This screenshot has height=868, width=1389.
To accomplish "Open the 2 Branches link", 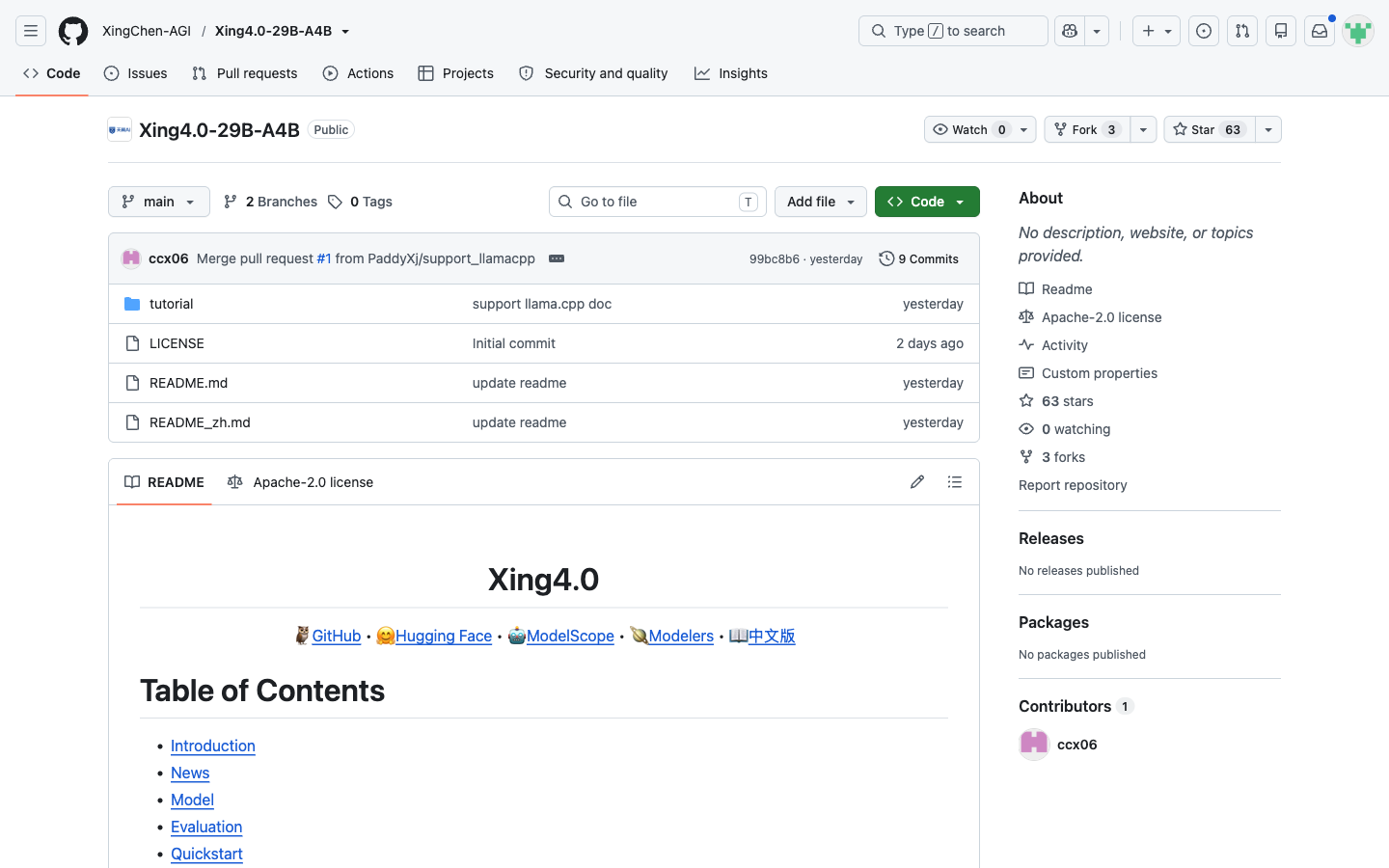I will (x=270, y=202).
